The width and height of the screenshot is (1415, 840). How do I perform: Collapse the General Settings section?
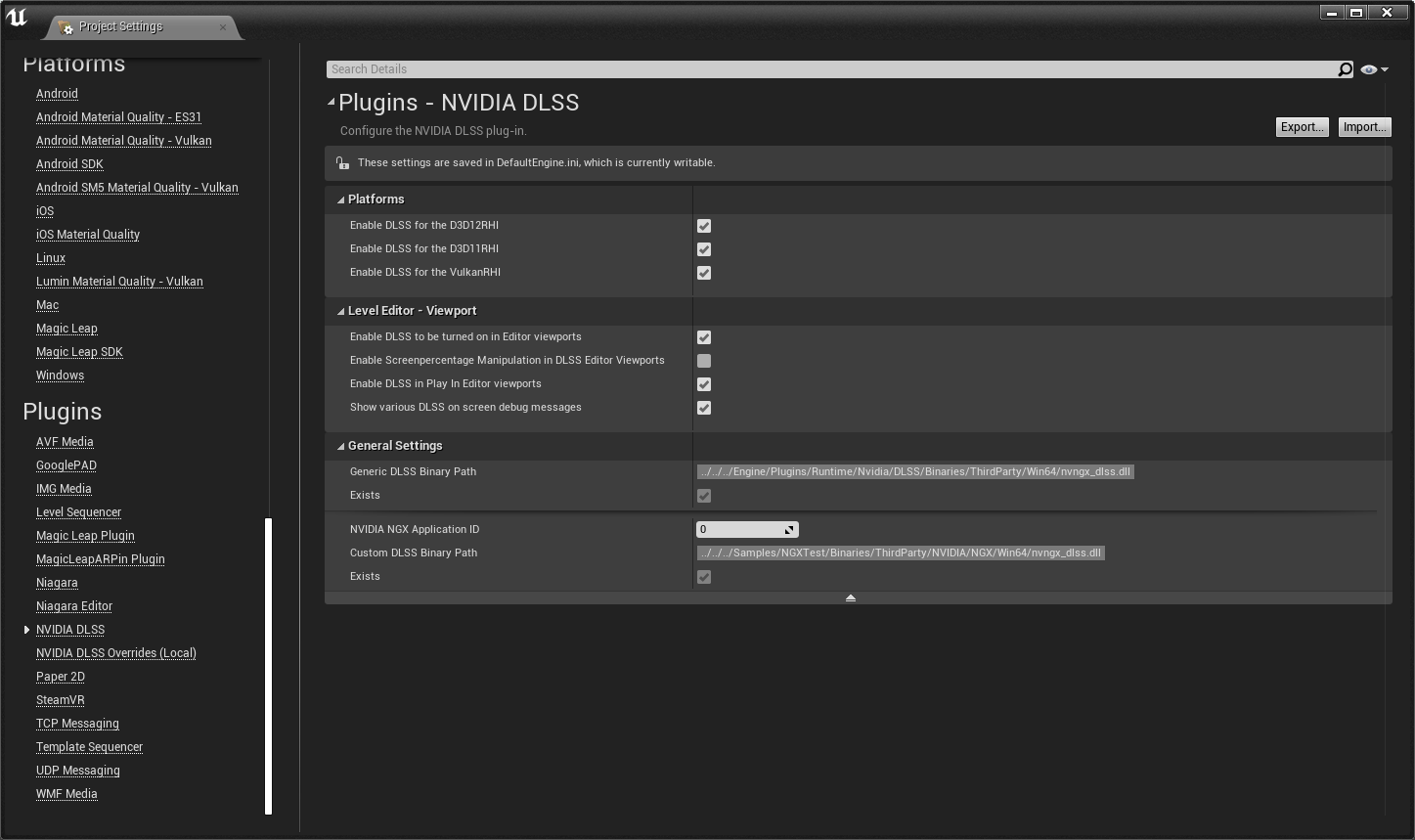341,446
